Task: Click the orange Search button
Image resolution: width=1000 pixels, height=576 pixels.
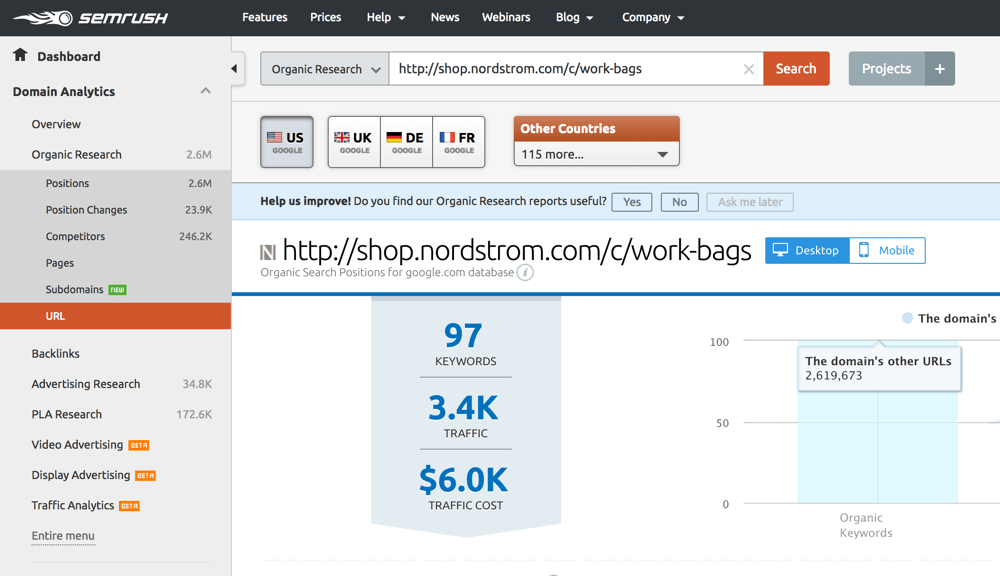Action: [x=796, y=68]
